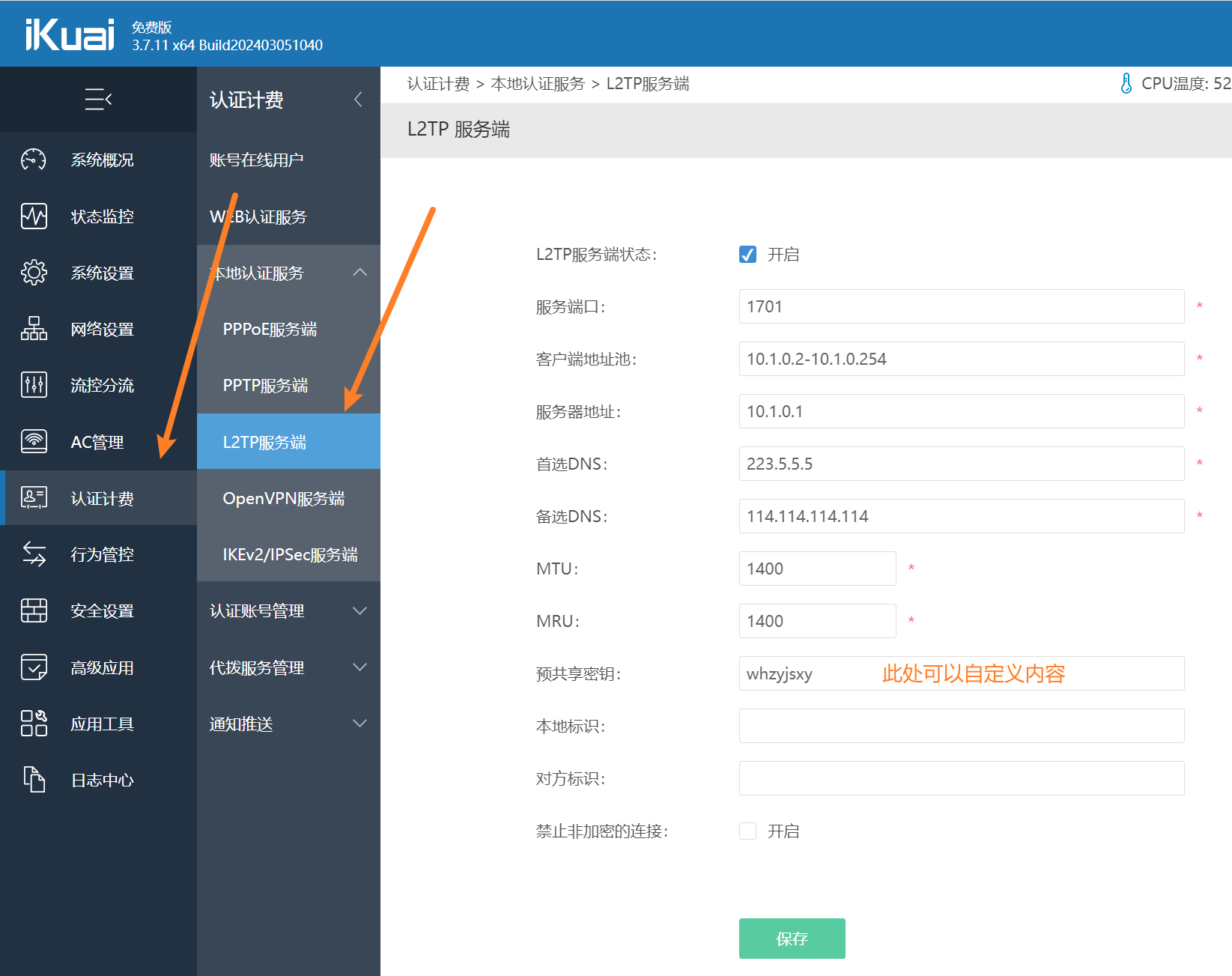
Task: Select the 网络设置 network icon
Action: (x=34, y=329)
